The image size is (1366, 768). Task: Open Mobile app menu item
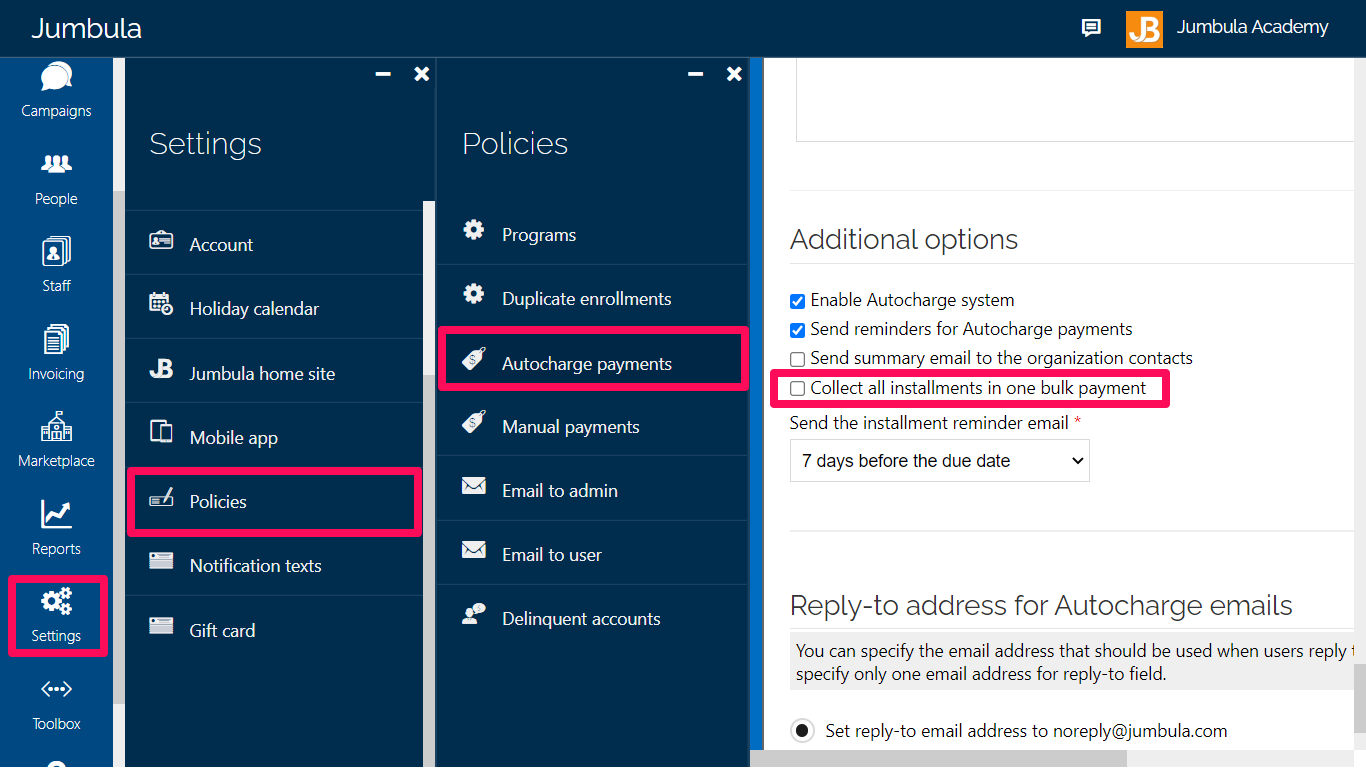274,437
